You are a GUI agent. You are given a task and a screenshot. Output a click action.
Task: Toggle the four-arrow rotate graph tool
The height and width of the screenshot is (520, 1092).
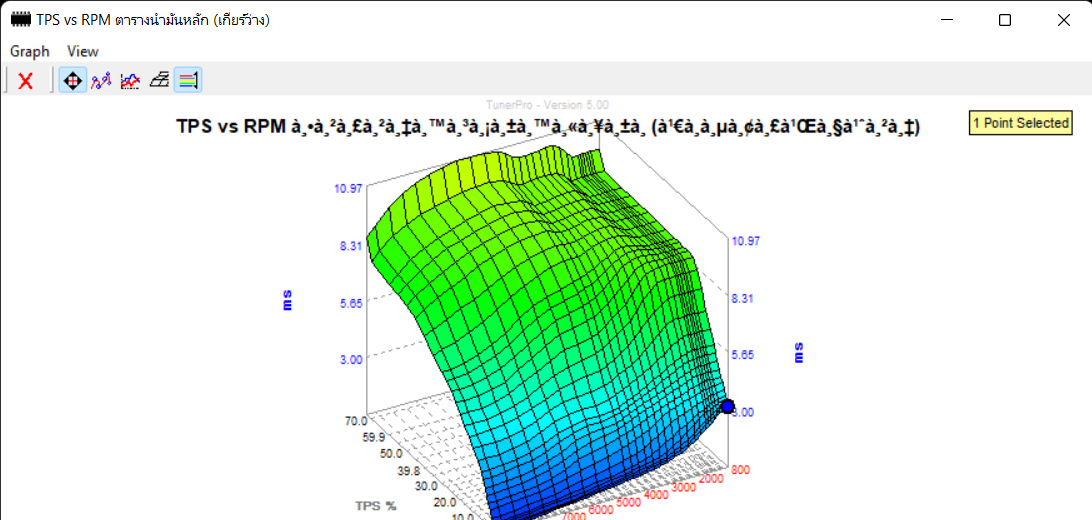click(x=72, y=81)
